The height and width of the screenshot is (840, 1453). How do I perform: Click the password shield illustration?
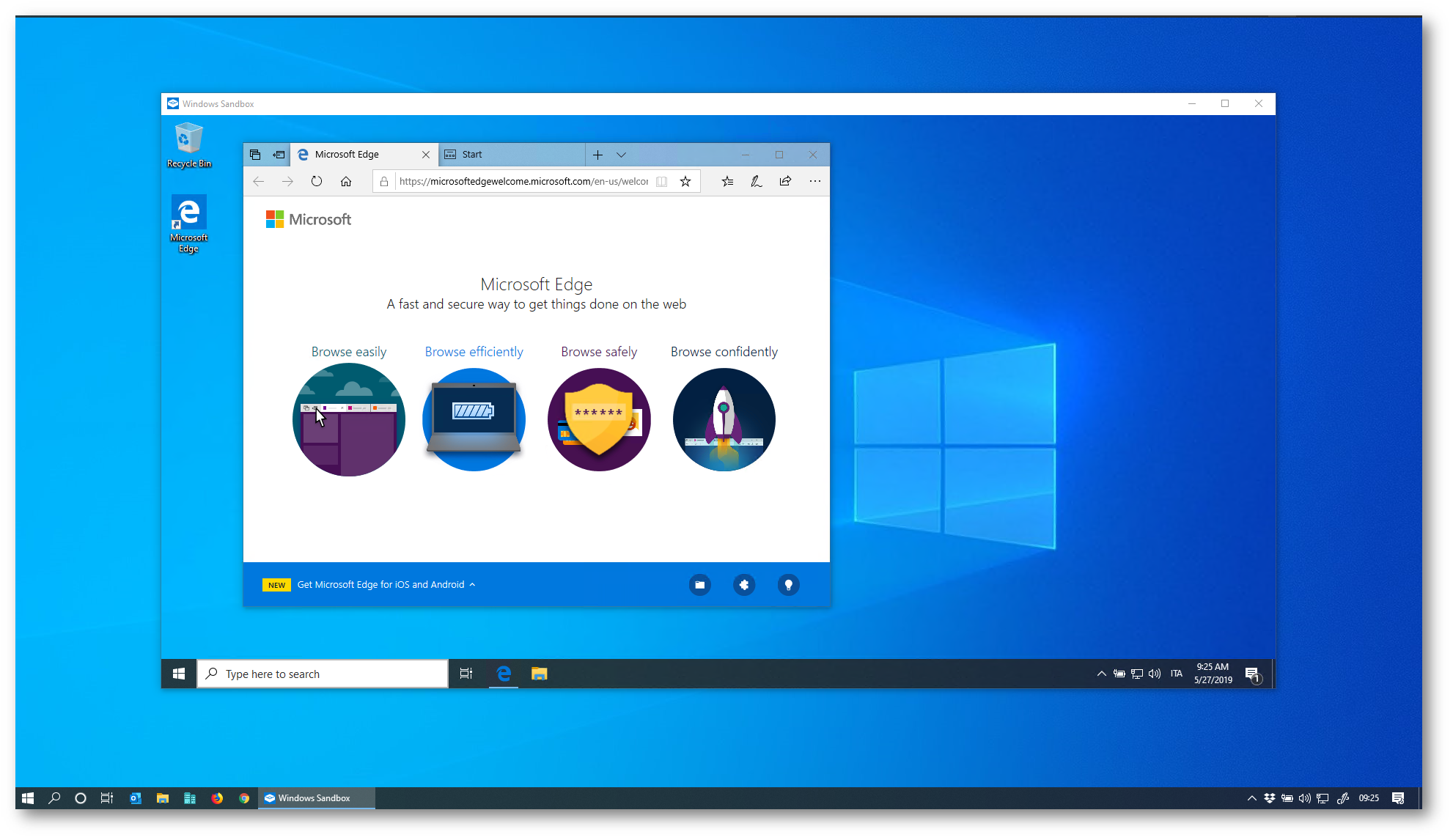coord(599,419)
